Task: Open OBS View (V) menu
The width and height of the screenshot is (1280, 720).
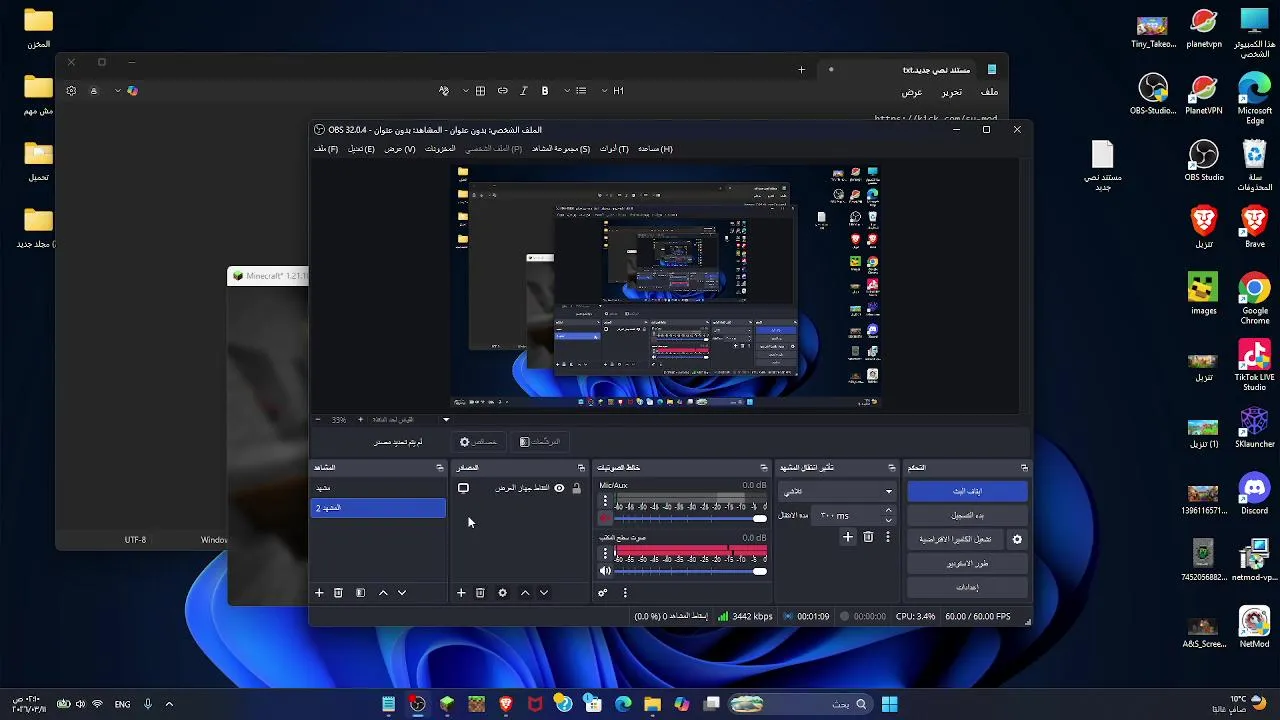Action: pos(400,149)
